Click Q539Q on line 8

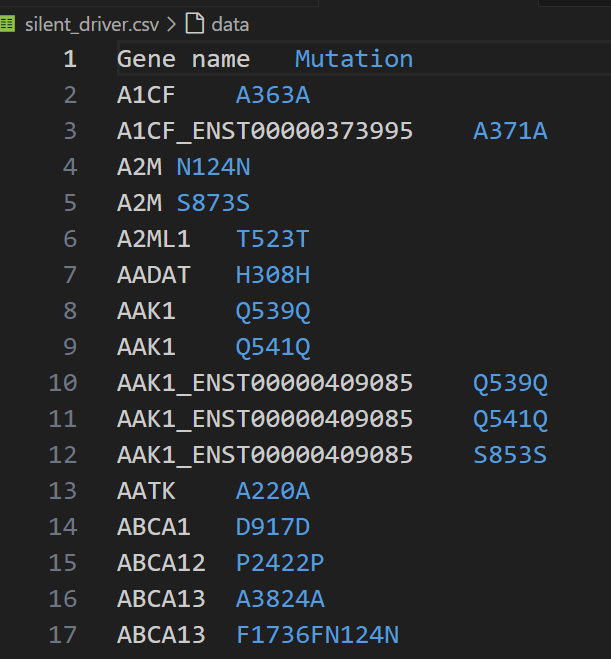[x=273, y=312]
